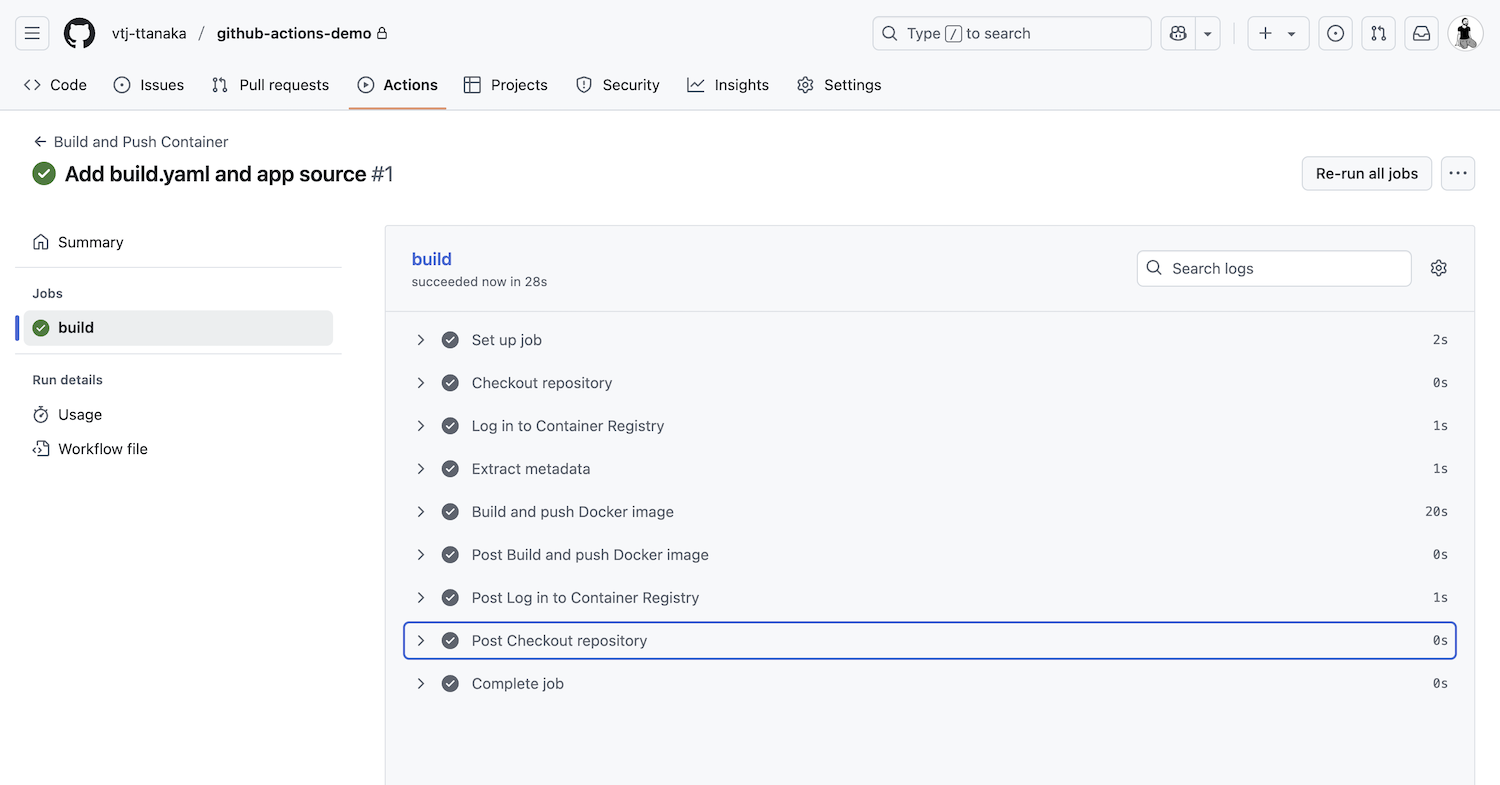1500x785 pixels.
Task: Expand the Set up job step
Action: click(421, 340)
